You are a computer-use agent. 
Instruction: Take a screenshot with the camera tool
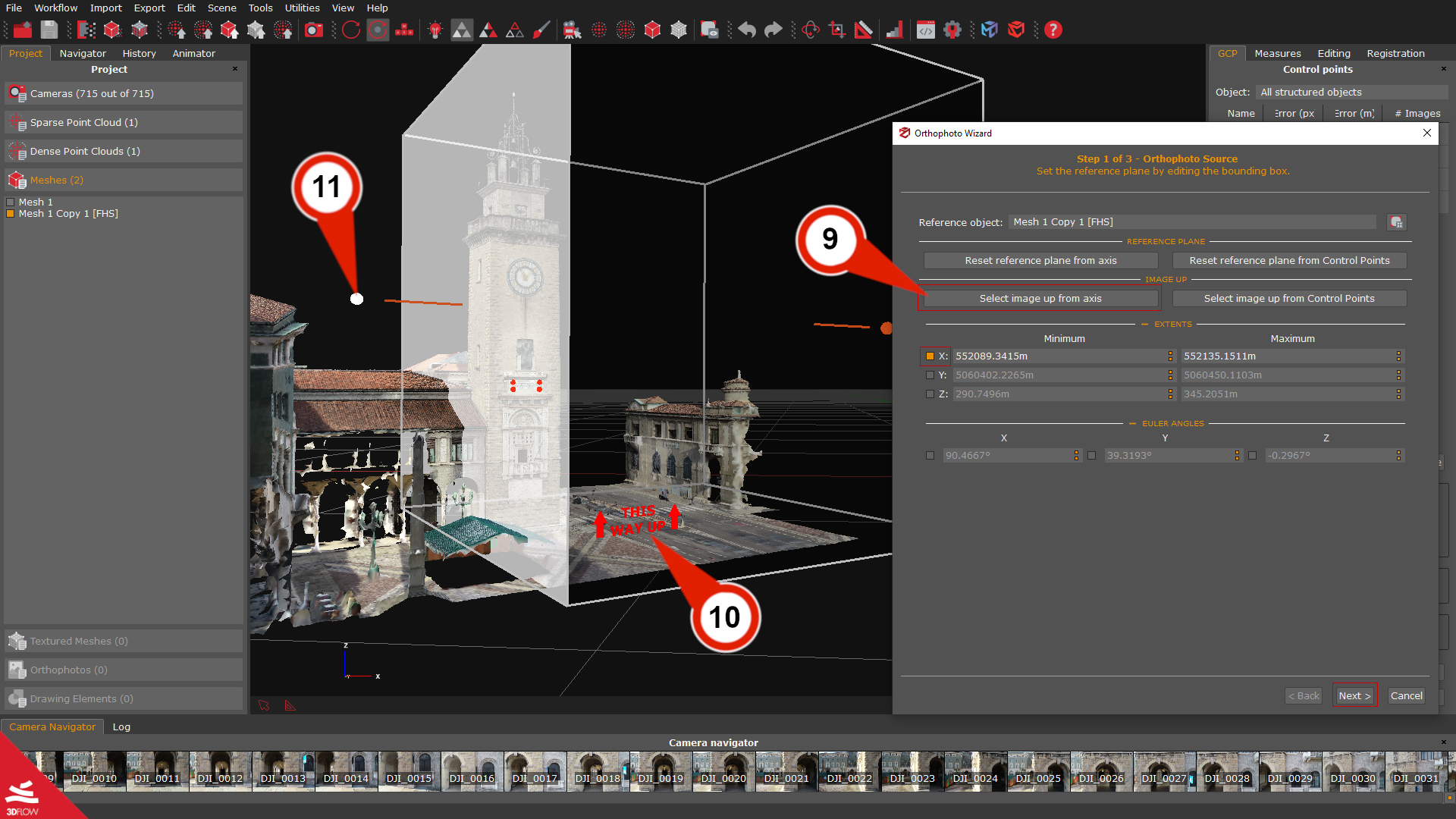click(313, 30)
